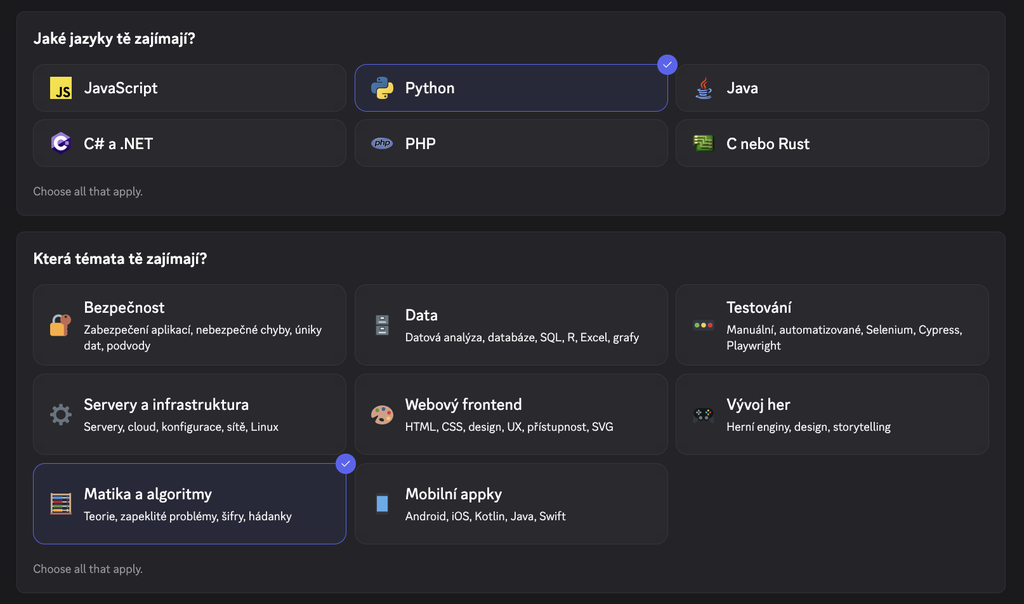This screenshot has width=1024, height=604.
Task: Enable the PHP language option
Action: click(x=510, y=143)
